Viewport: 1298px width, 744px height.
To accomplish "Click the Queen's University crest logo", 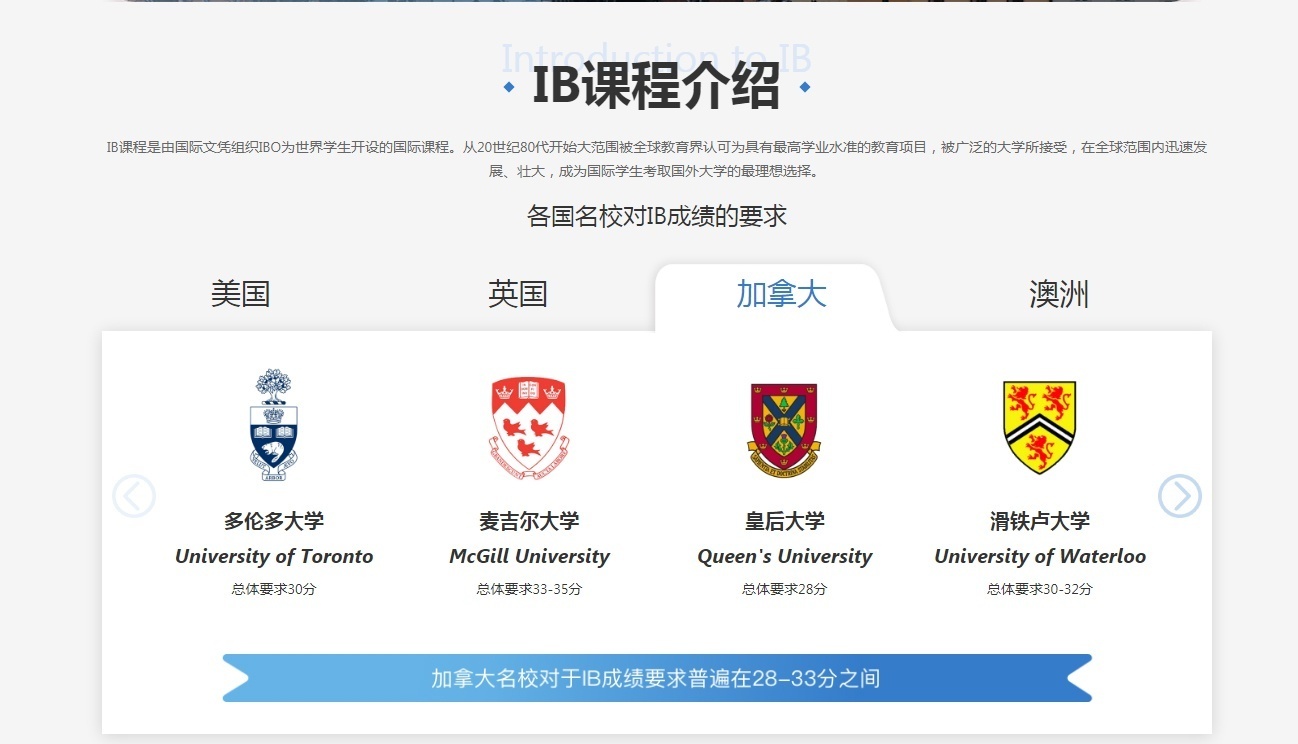I will 784,429.
